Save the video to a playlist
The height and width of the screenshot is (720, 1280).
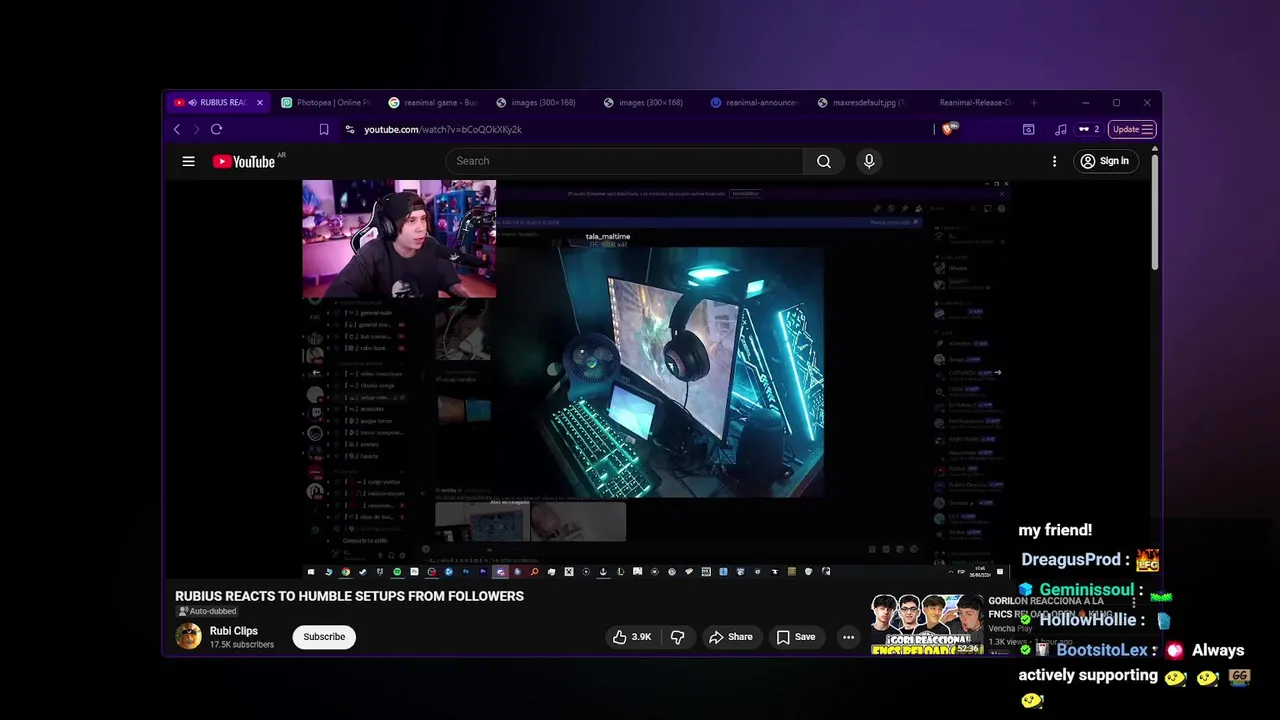(x=796, y=637)
